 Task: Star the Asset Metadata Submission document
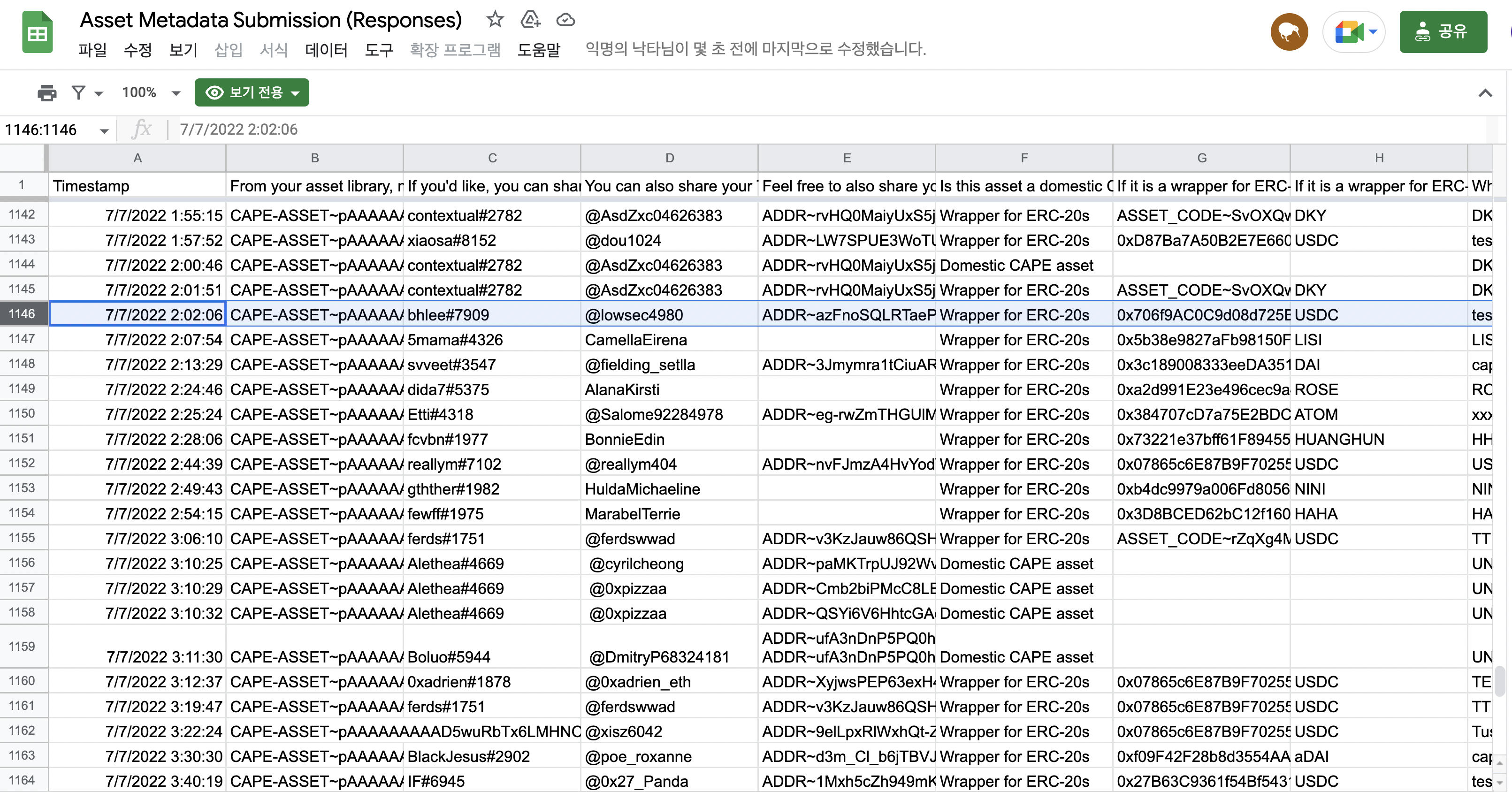click(x=495, y=19)
